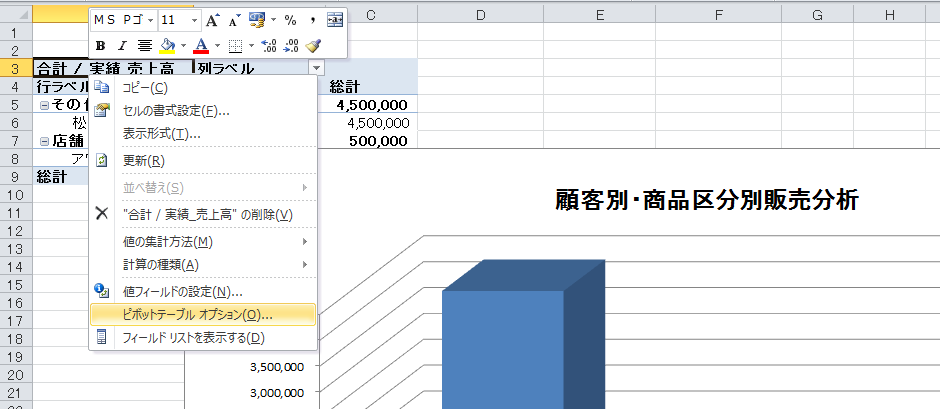Select the 4,500,000 cell in row 6
The height and width of the screenshot is (409, 940).
pos(372,123)
